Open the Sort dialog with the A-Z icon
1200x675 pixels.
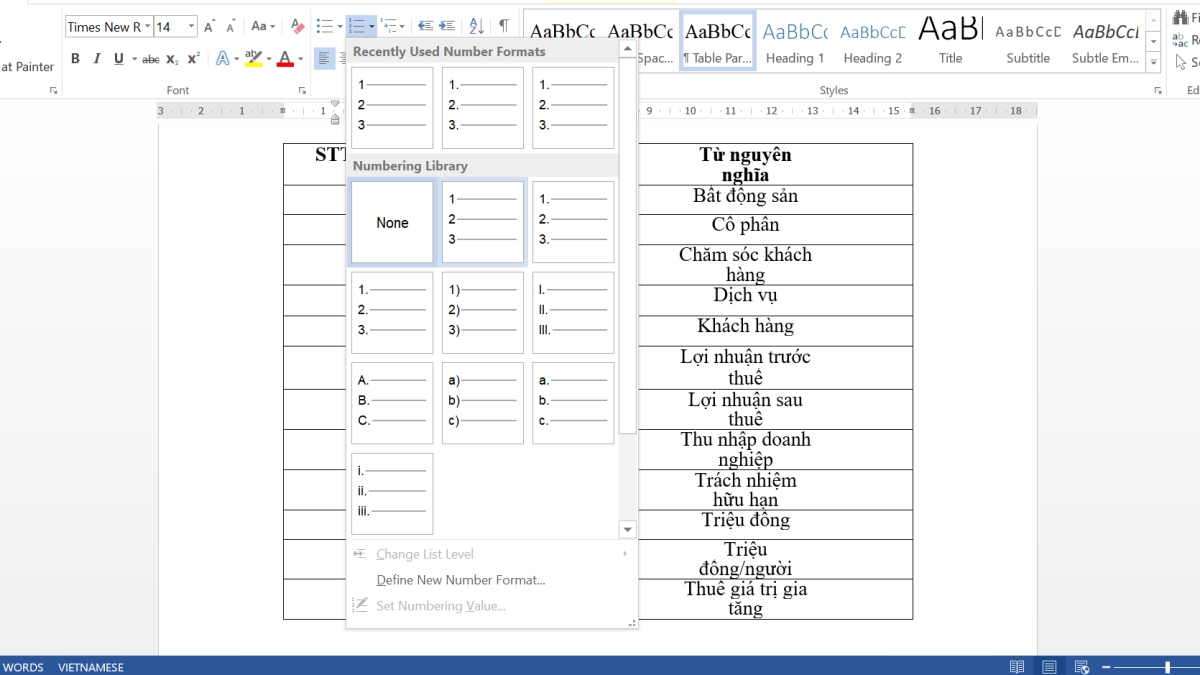(477, 26)
